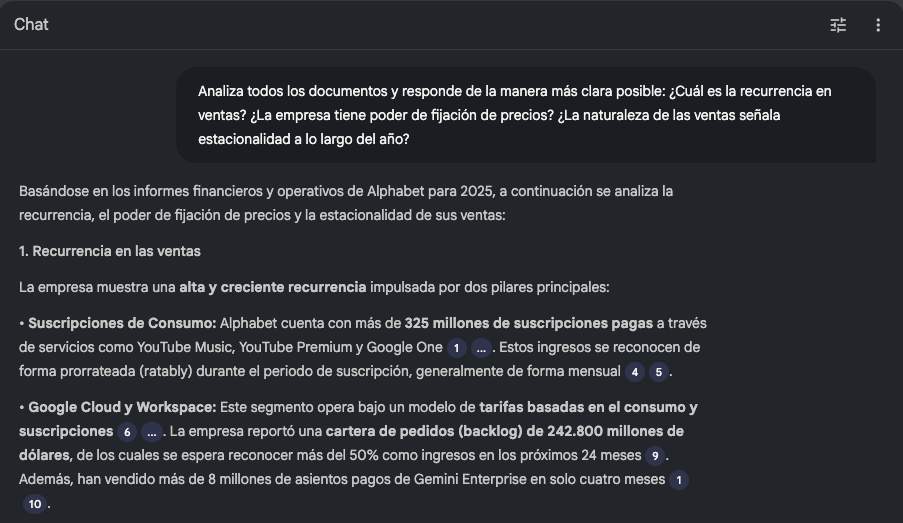Screen dimensions: 903x523
Task: Click the bold "Suscripciones de Consumo:" label
Action: pyautogui.click(x=122, y=323)
